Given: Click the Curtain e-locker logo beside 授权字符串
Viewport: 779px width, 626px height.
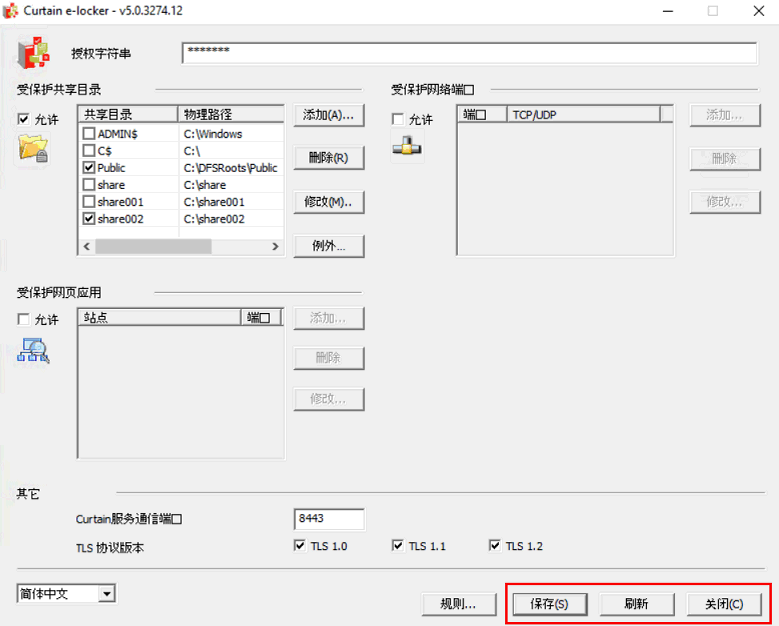Looking at the screenshot, I should (33, 52).
